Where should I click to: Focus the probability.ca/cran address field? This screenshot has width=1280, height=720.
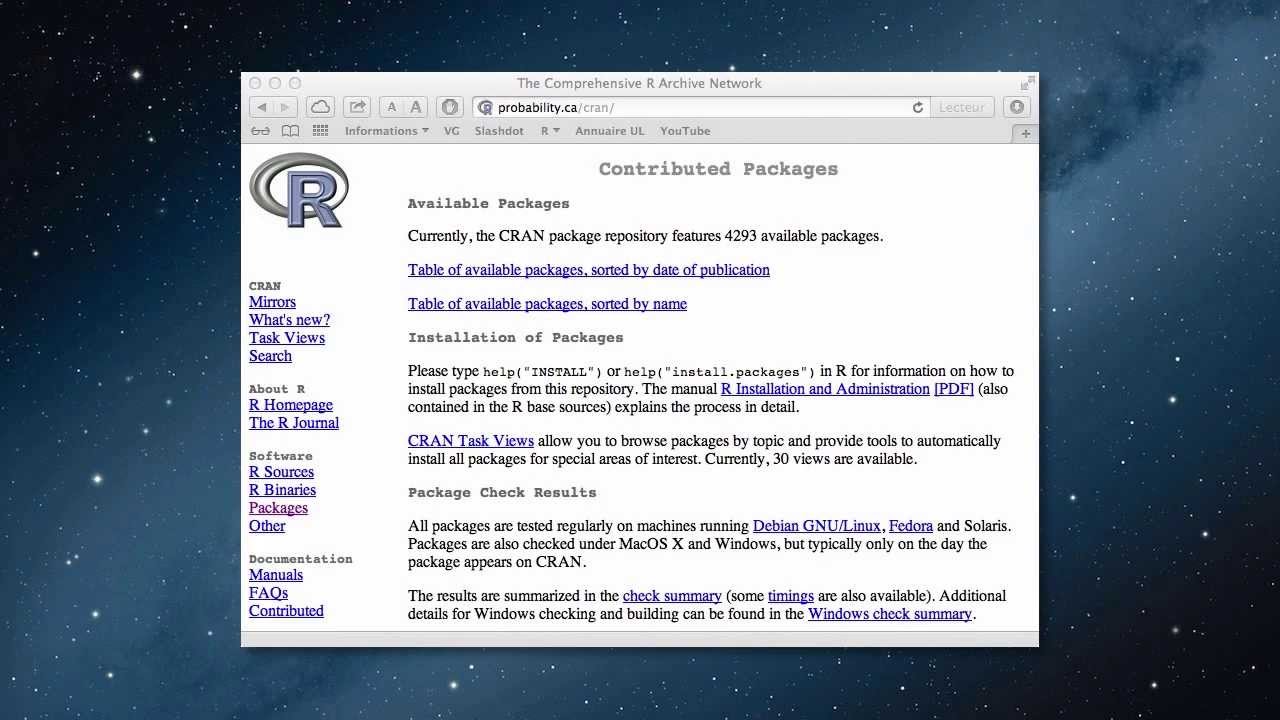(700, 107)
